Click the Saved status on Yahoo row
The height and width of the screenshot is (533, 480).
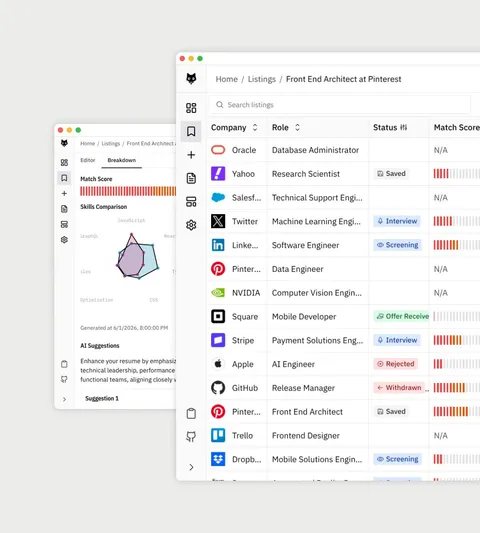[x=391, y=174]
